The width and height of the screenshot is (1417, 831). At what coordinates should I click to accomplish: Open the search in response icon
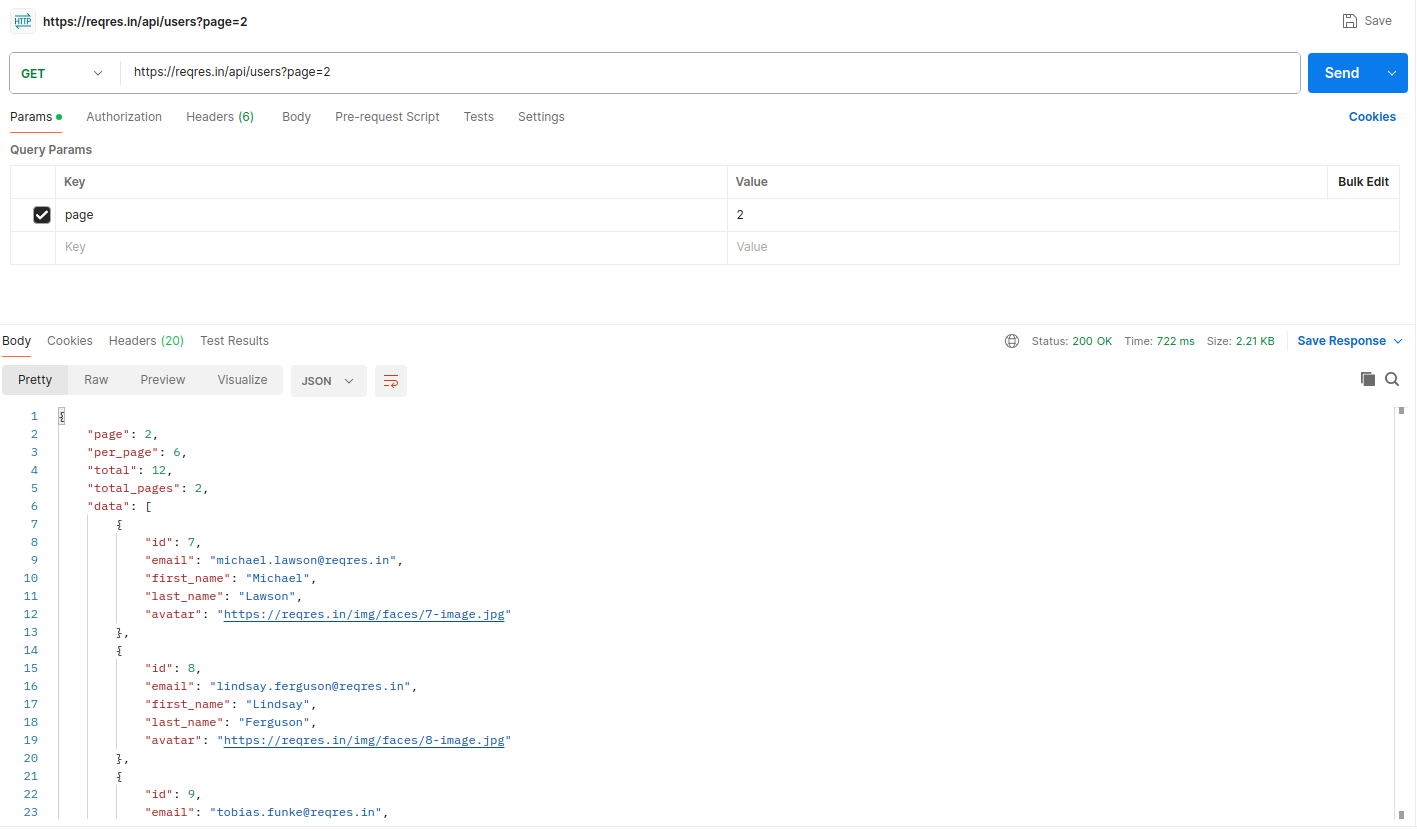(1392, 379)
